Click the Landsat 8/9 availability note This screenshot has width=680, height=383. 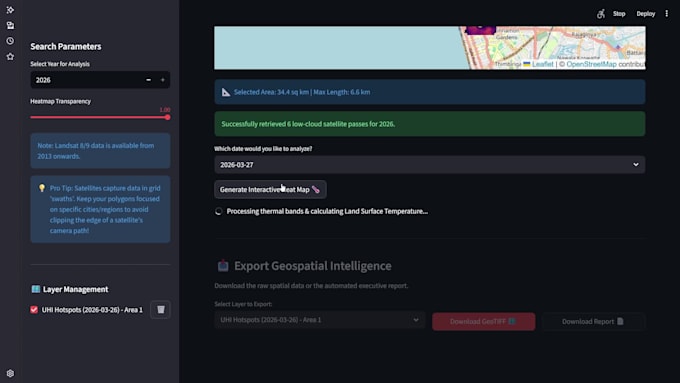[x=100, y=151]
